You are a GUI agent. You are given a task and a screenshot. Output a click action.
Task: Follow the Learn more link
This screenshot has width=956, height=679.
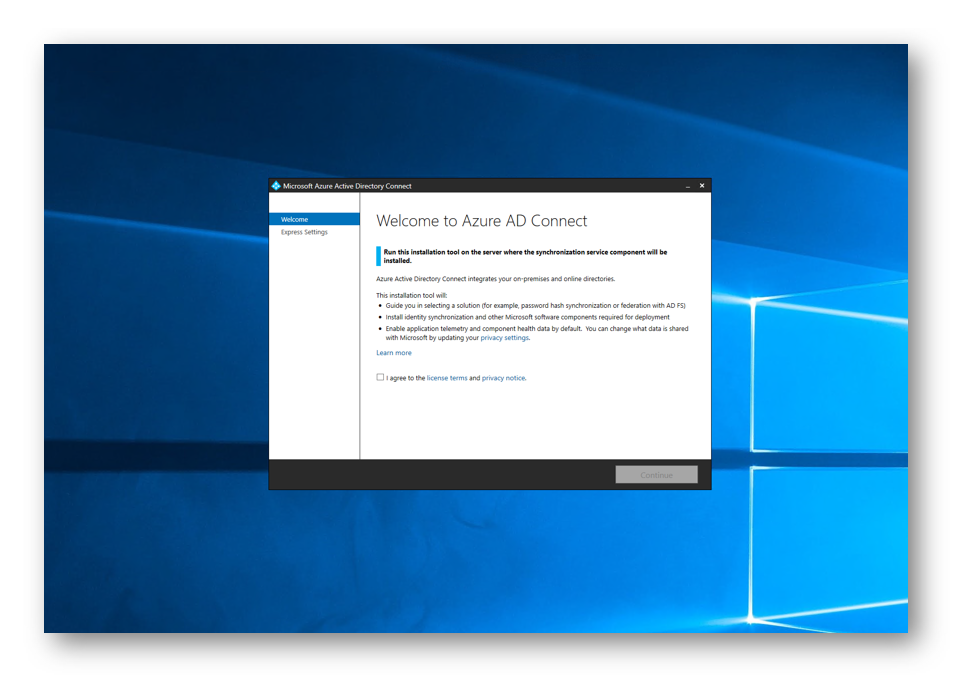(x=394, y=353)
